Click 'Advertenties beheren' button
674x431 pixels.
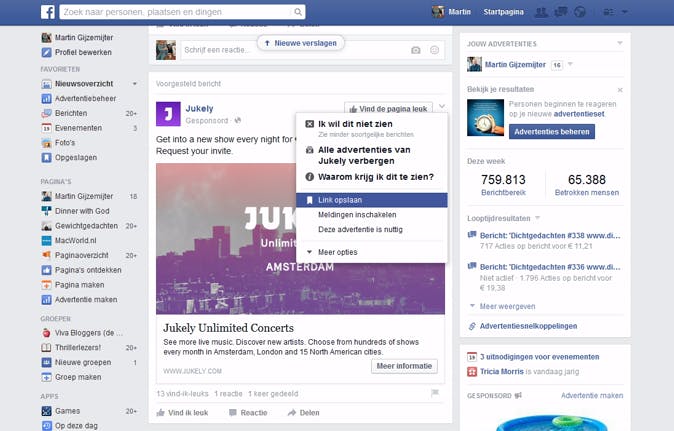(x=552, y=132)
